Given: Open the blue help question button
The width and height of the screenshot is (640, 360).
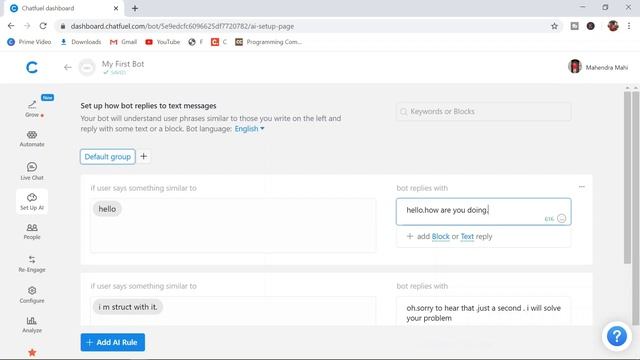Looking at the screenshot, I should [x=617, y=336].
